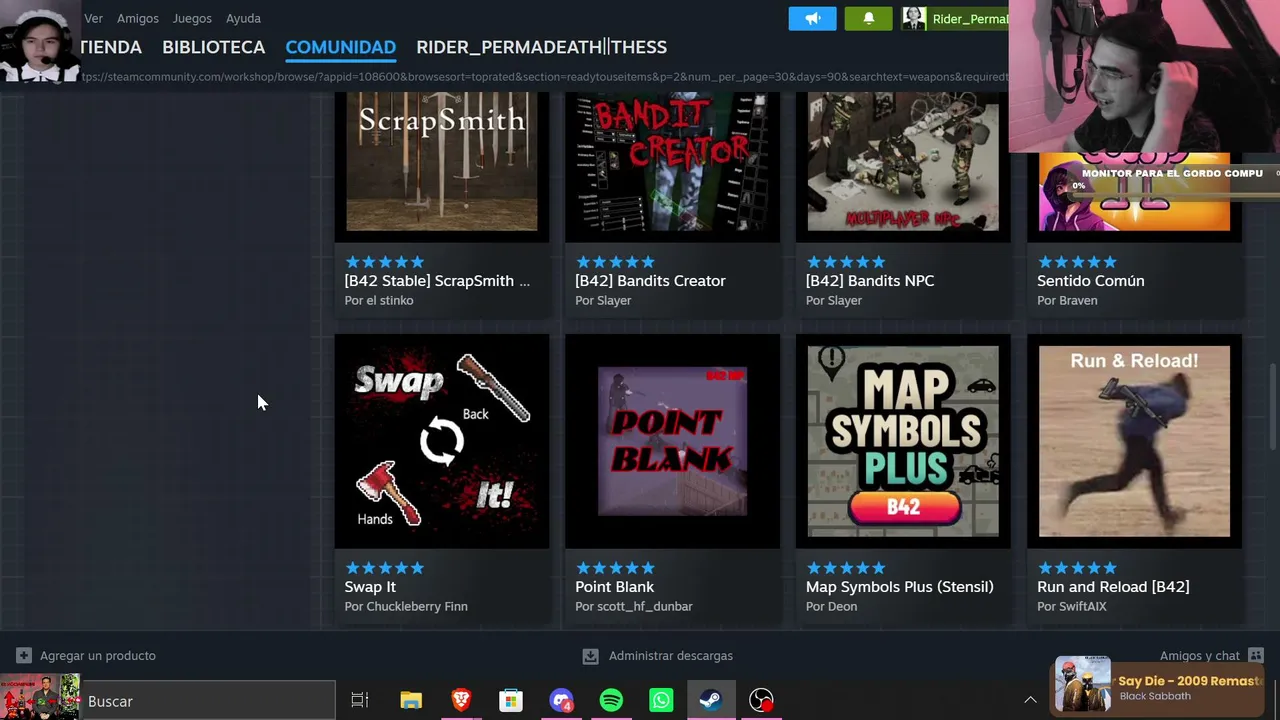Visit author Slayer under Bandits Creator
Image resolution: width=1280 pixels, height=720 pixels.
pyautogui.click(x=612, y=300)
